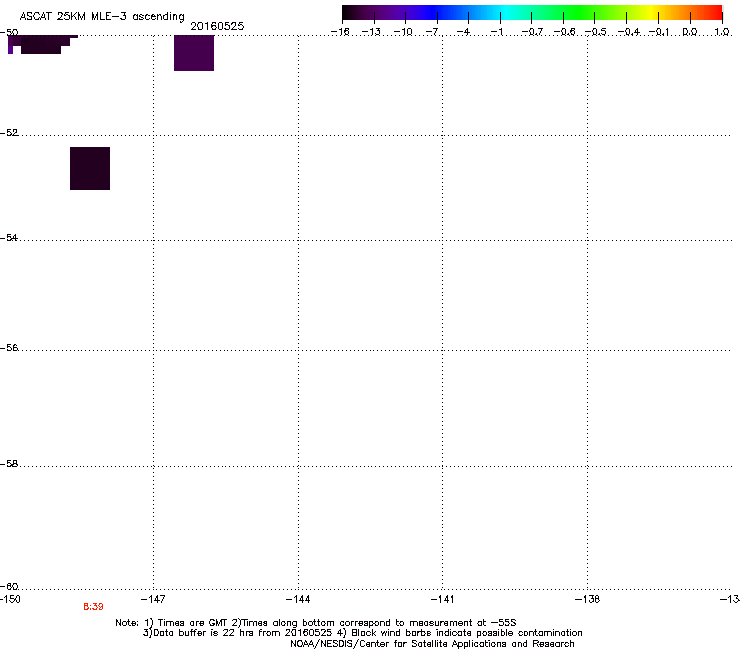This screenshot has height=650, width=740.
Task: Click the latitude axis label '-52'
Action: coord(9,133)
